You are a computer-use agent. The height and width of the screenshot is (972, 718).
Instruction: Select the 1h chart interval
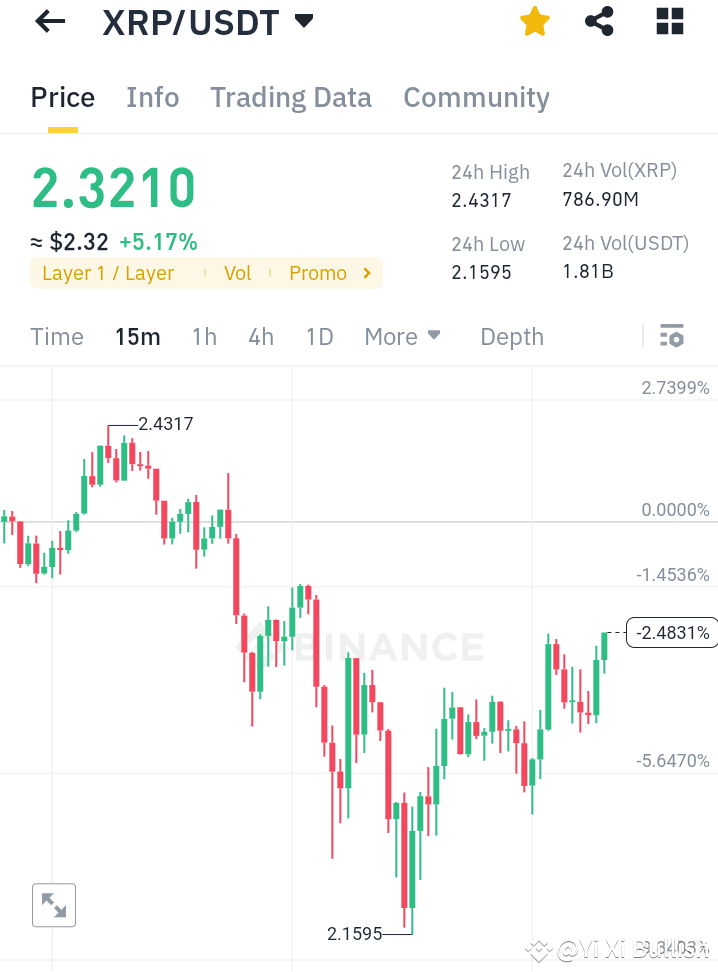point(204,336)
